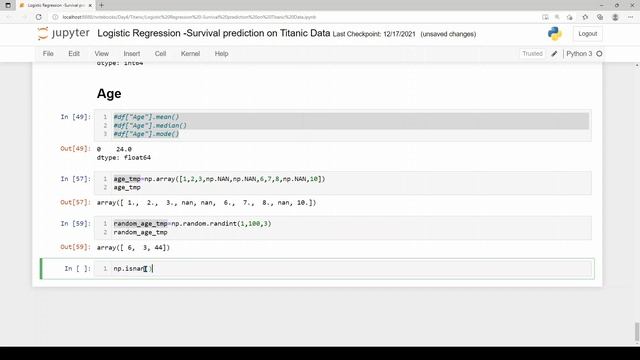The width and height of the screenshot is (640, 360).
Task: Open the Help menu
Action: pos(221,54)
